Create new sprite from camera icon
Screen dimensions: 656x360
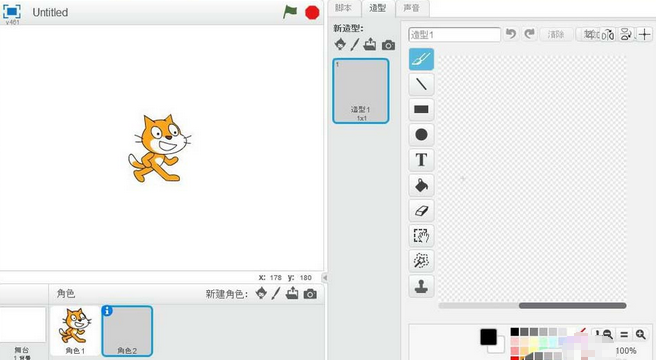click(x=310, y=294)
